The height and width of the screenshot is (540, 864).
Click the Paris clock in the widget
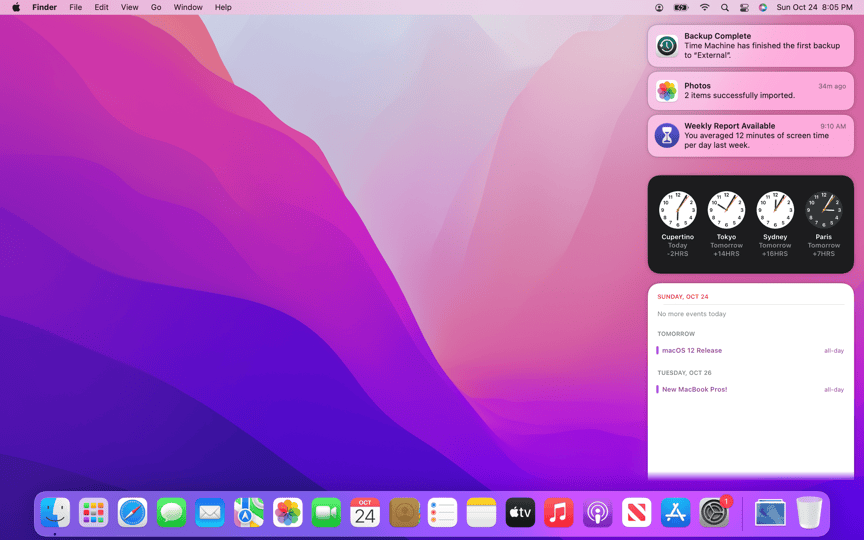pyautogui.click(x=824, y=209)
